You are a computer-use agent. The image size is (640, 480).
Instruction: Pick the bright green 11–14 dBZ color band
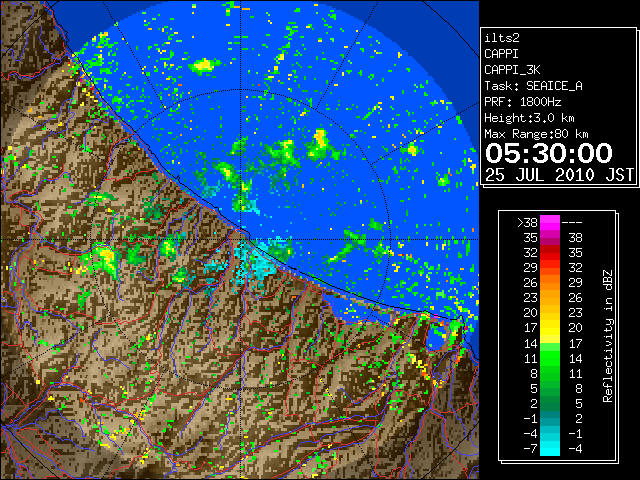click(x=550, y=358)
